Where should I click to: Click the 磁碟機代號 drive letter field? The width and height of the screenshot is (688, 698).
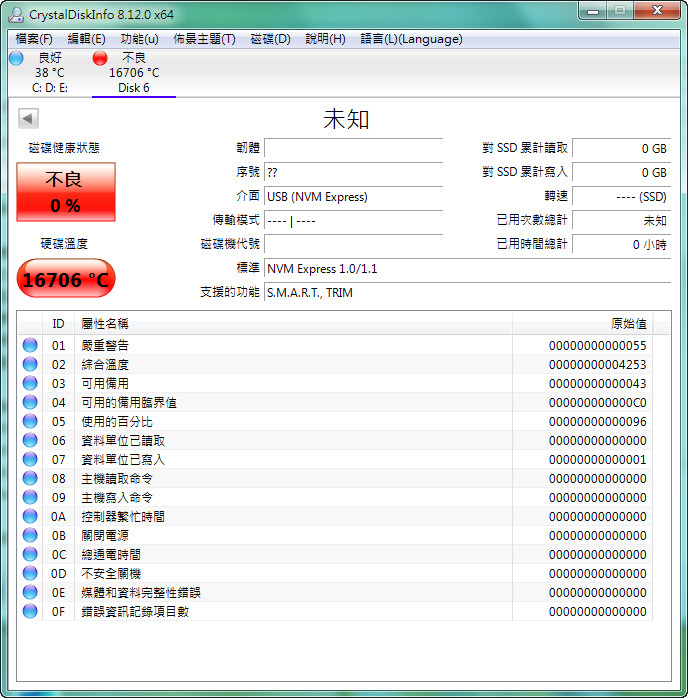point(353,244)
